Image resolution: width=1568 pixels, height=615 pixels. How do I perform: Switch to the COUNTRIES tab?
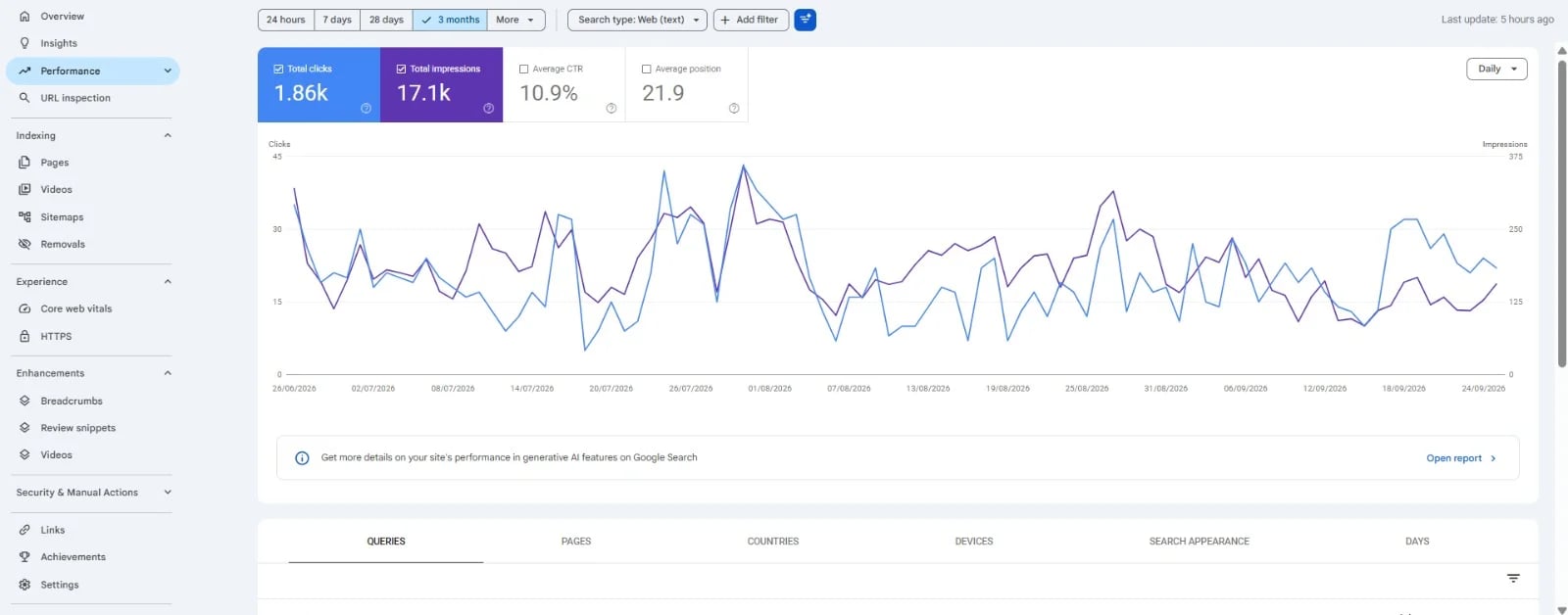click(773, 542)
